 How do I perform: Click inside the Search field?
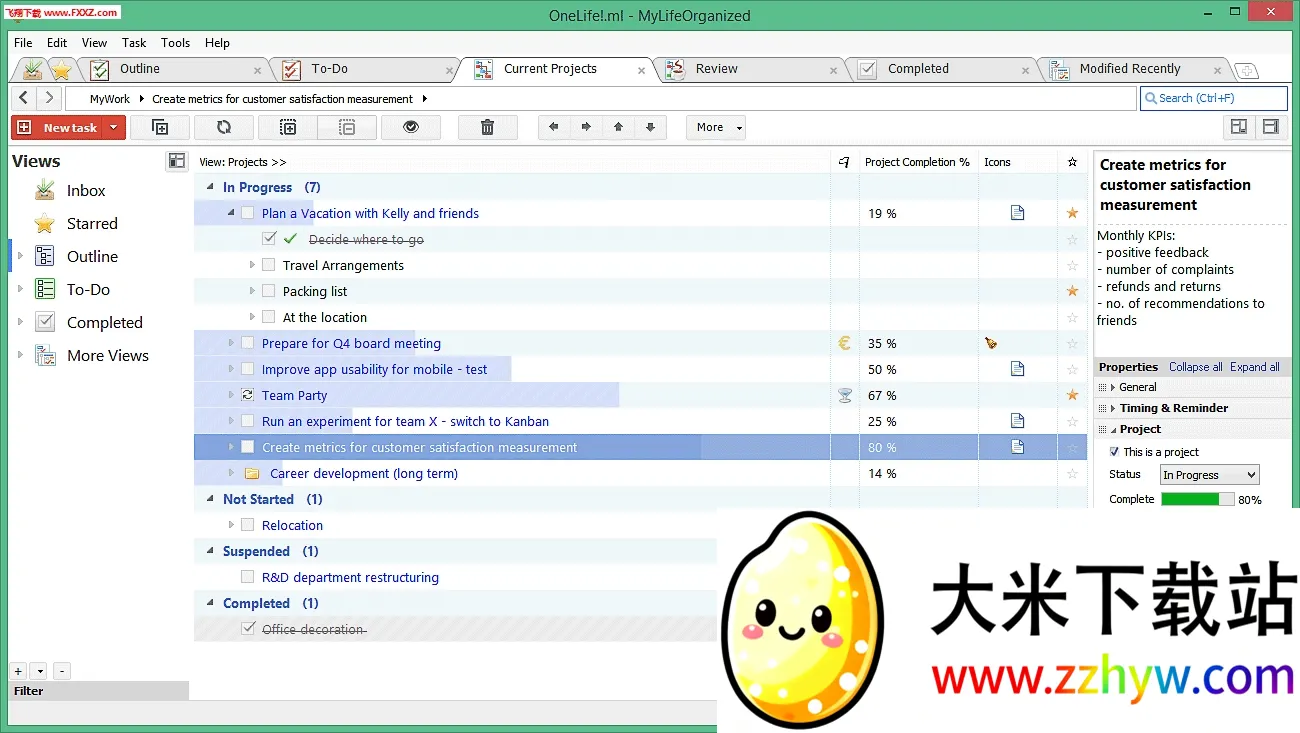[x=1215, y=98]
